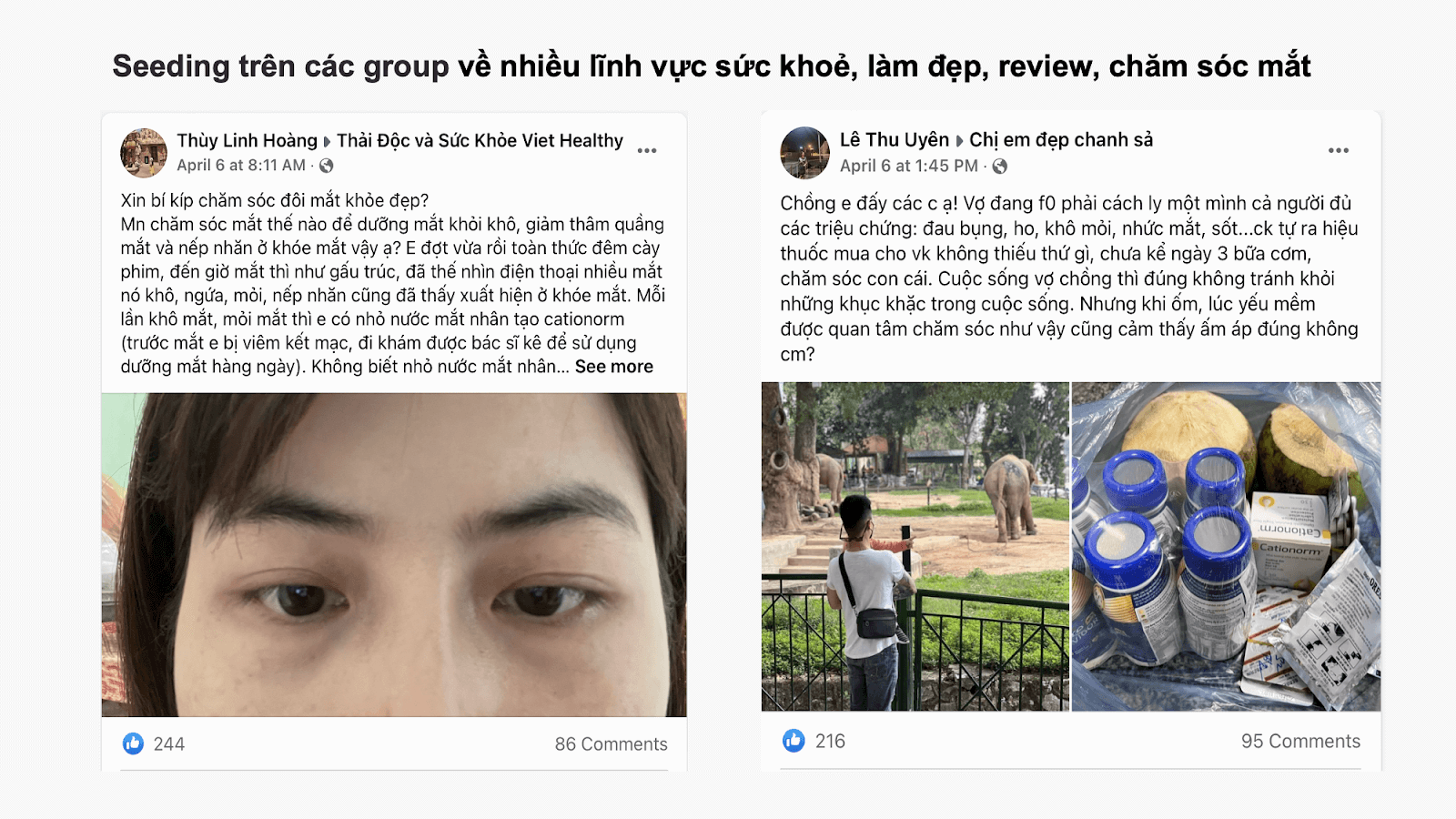This screenshot has width=1456, height=819.
Task: View the 86 Comments on left post
Action: 612,744
